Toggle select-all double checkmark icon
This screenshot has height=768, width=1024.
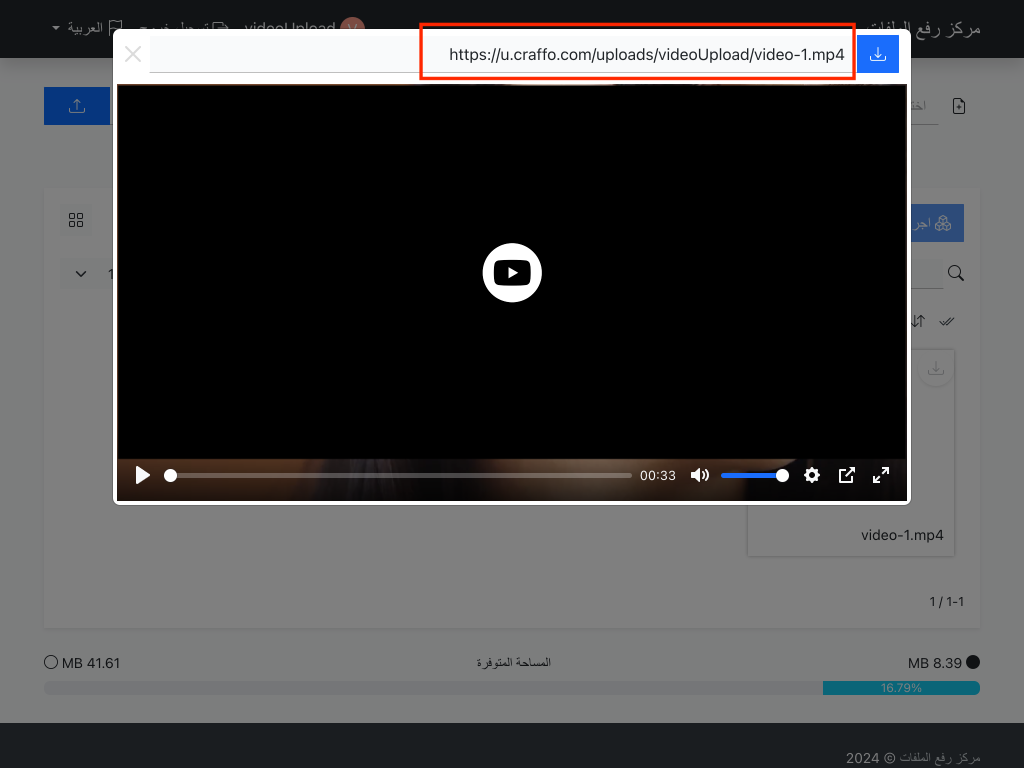(948, 321)
